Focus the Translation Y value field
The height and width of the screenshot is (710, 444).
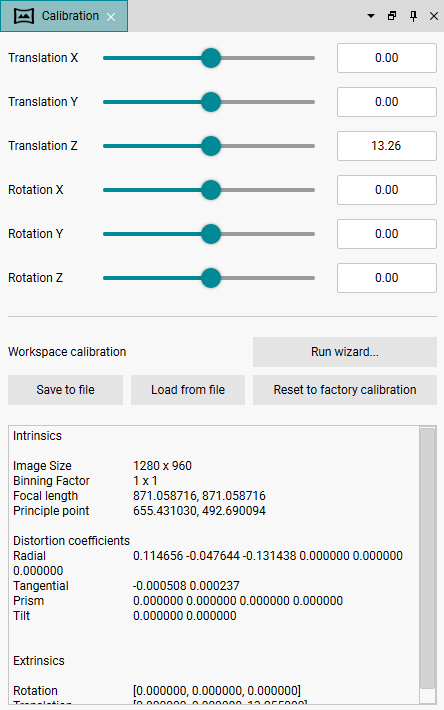387,102
